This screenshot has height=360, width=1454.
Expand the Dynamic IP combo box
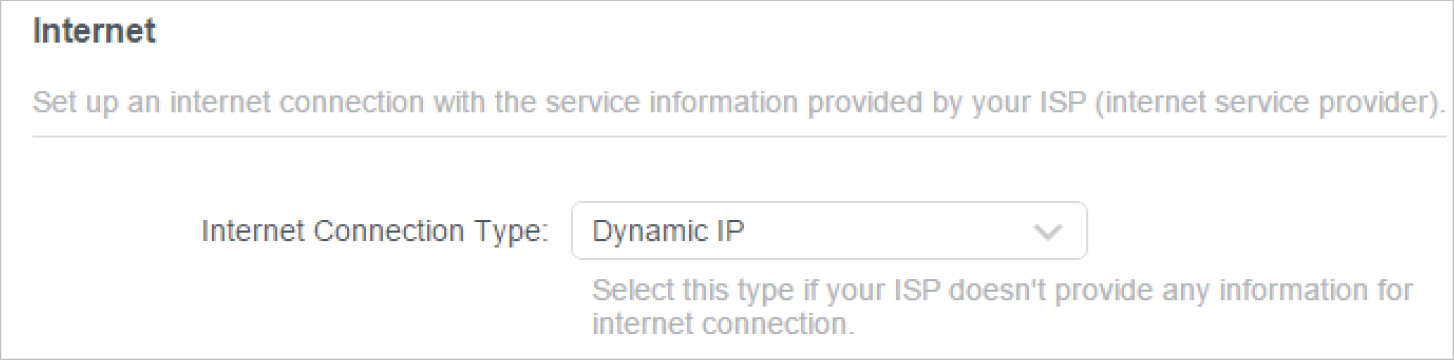point(828,231)
